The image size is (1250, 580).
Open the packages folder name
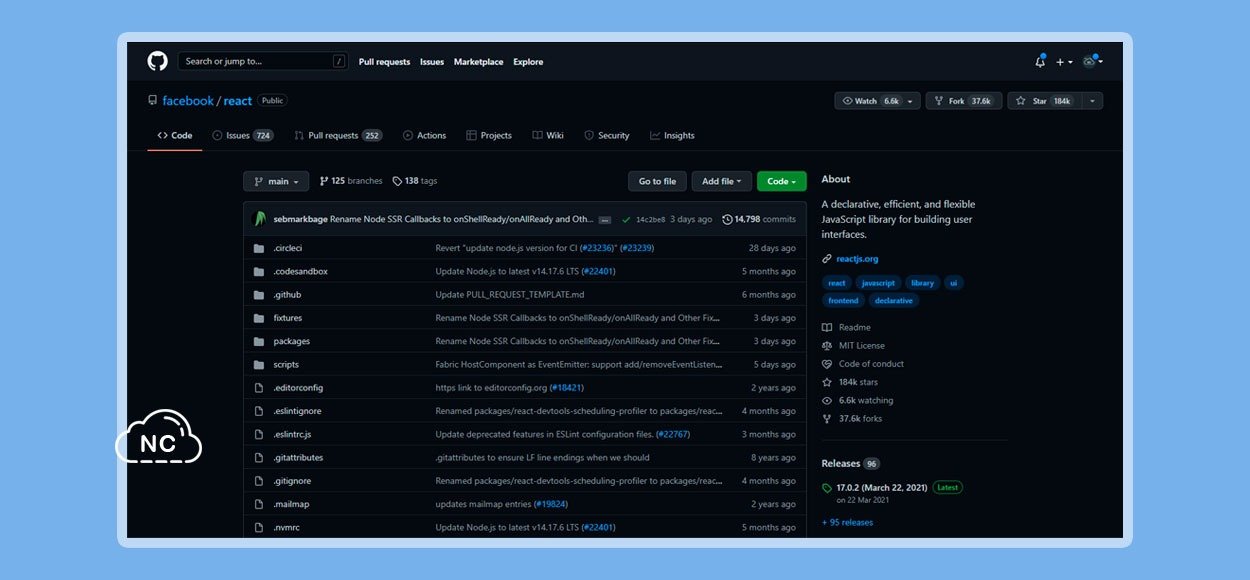tap(292, 342)
